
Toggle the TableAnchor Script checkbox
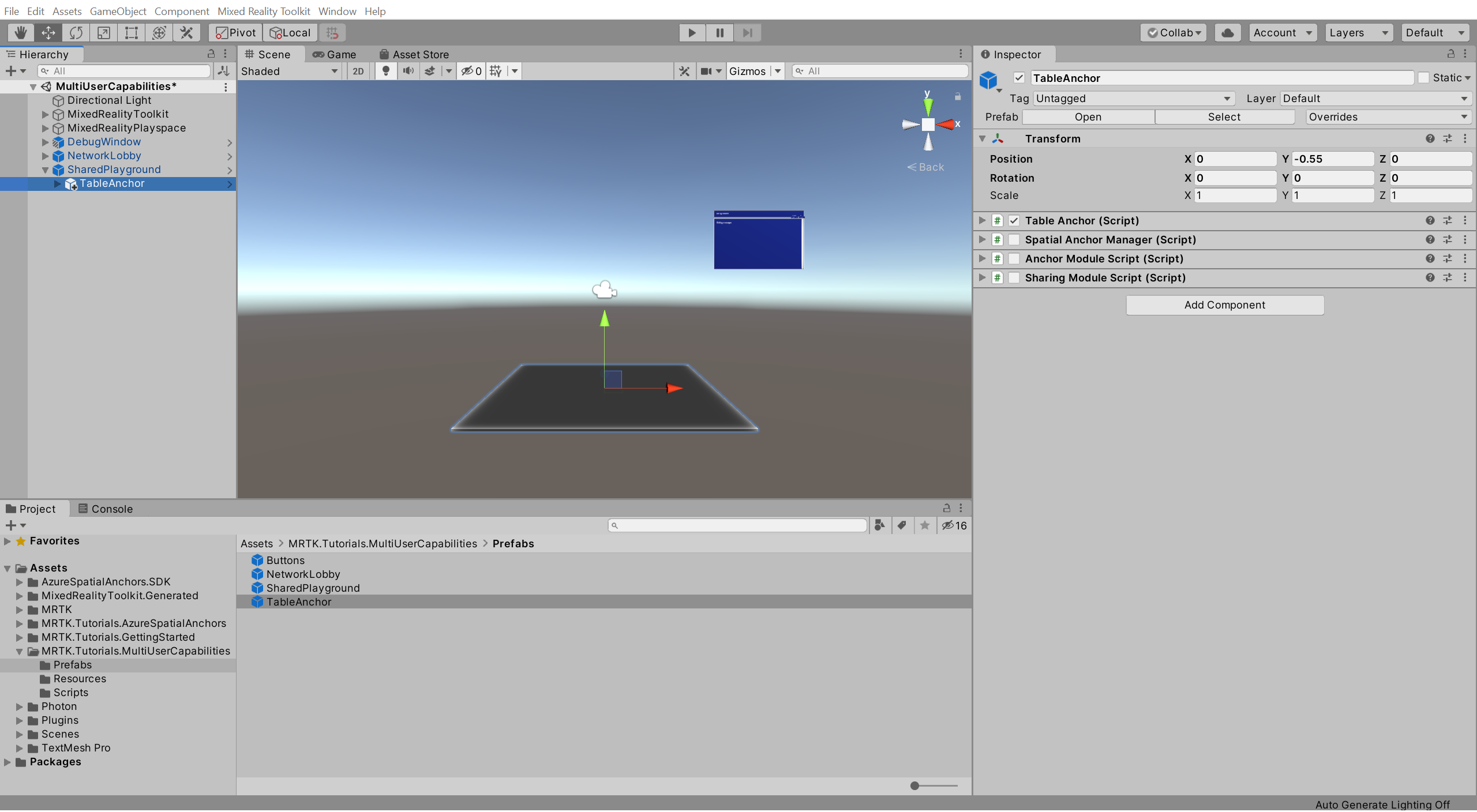pyautogui.click(x=1014, y=220)
